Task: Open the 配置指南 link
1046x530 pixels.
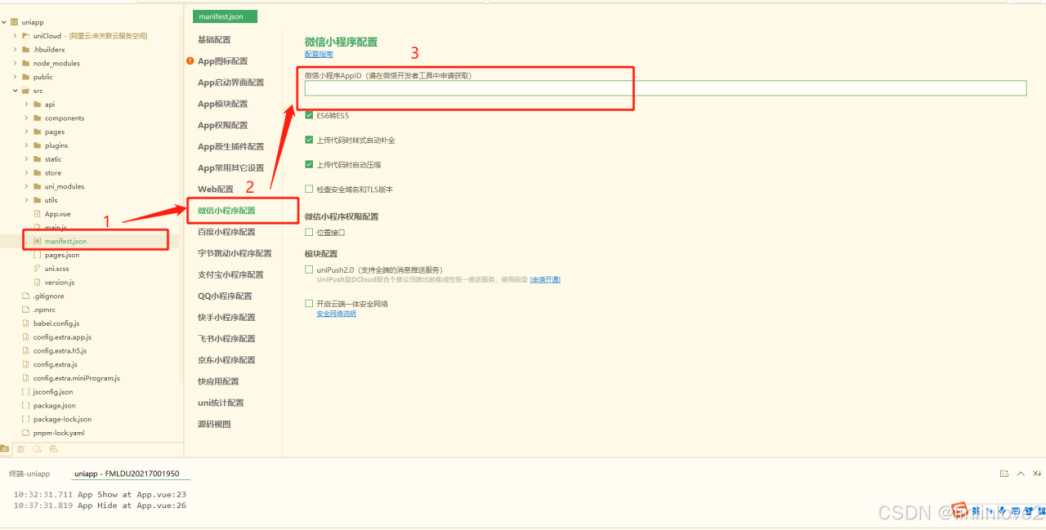Action: pyautogui.click(x=319, y=54)
